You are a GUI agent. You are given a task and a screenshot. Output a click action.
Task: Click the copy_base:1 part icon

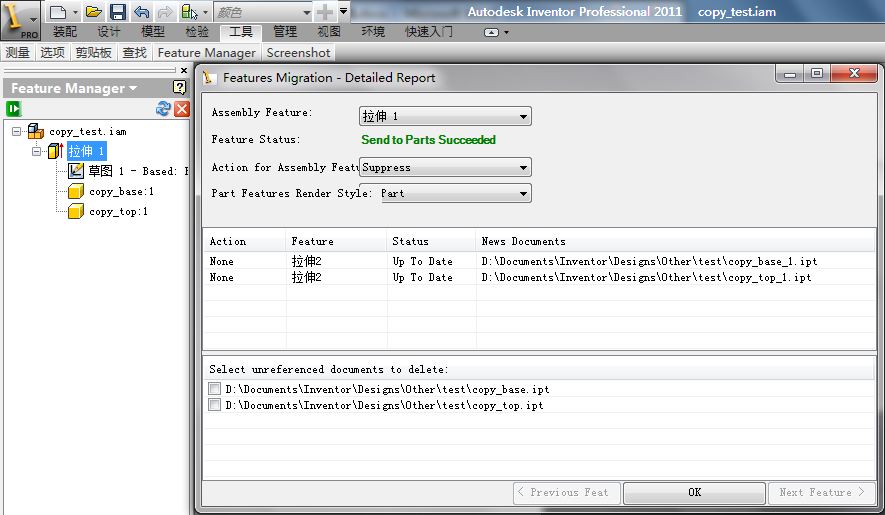pyautogui.click(x=76, y=191)
